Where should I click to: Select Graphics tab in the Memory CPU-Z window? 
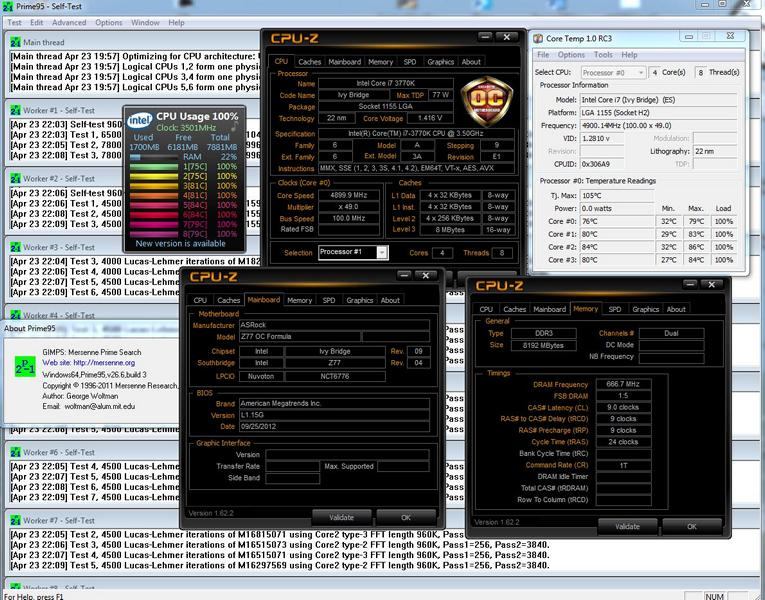pos(645,309)
